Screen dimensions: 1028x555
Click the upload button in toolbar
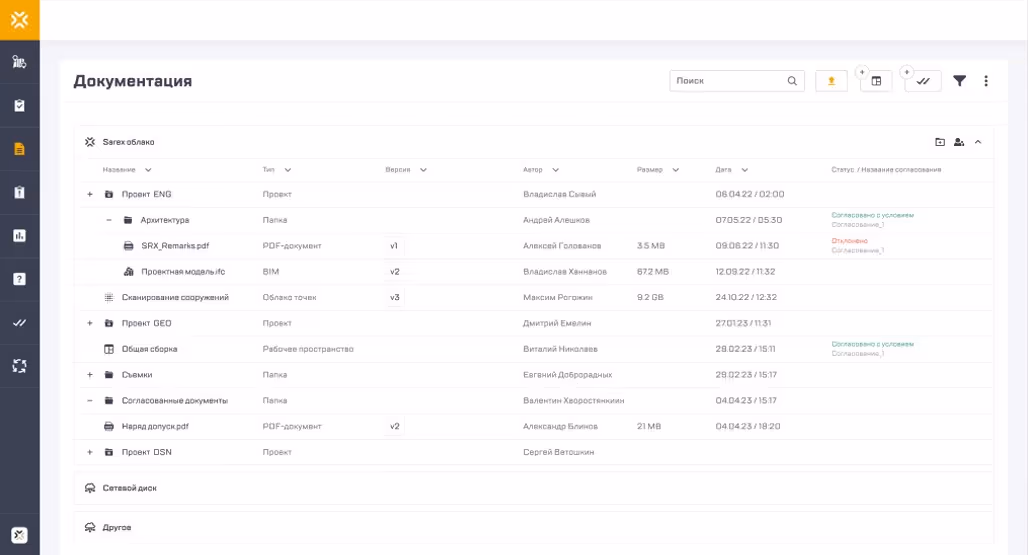click(831, 81)
